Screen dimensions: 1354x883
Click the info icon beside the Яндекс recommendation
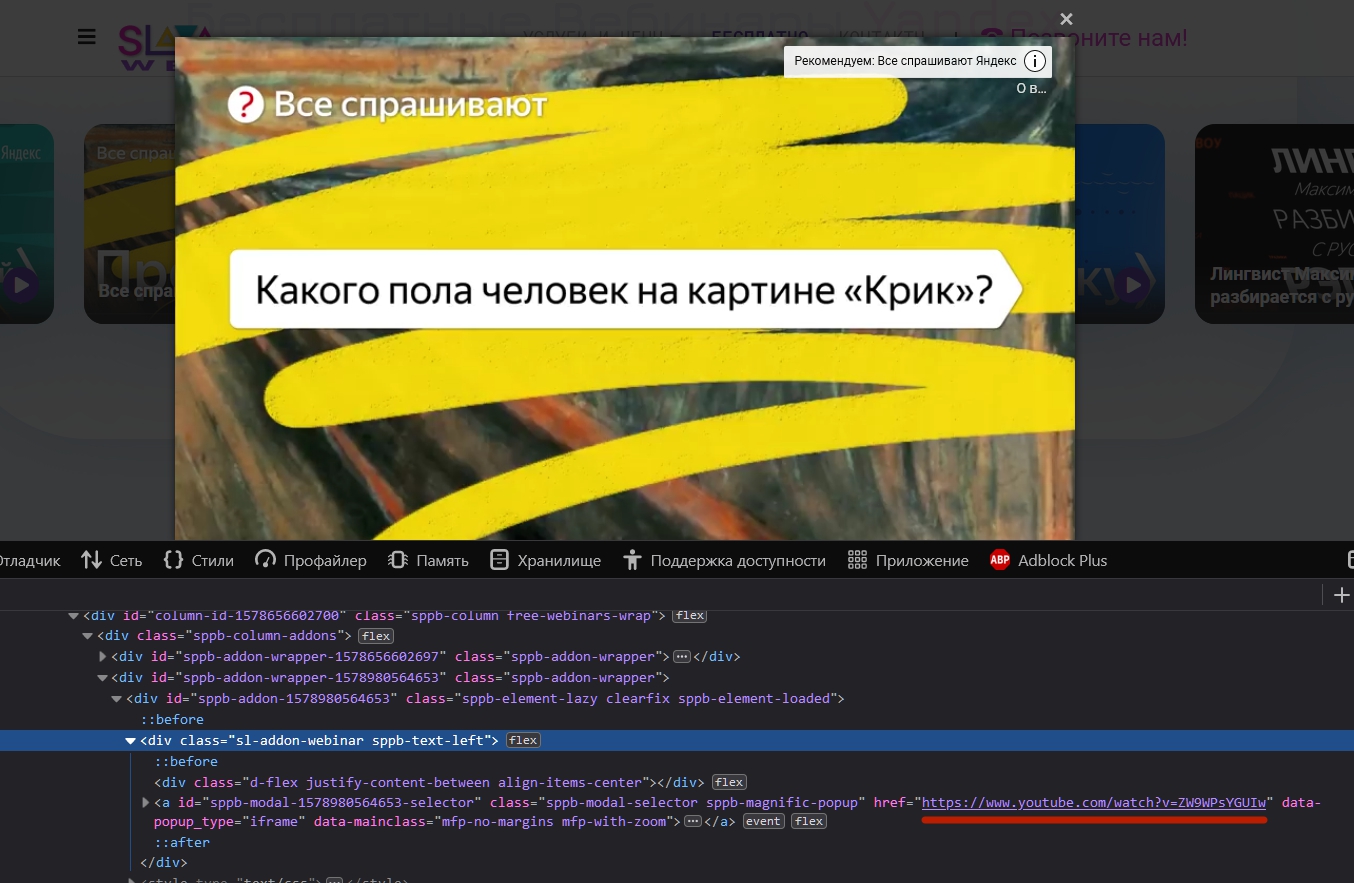pyautogui.click(x=1035, y=61)
